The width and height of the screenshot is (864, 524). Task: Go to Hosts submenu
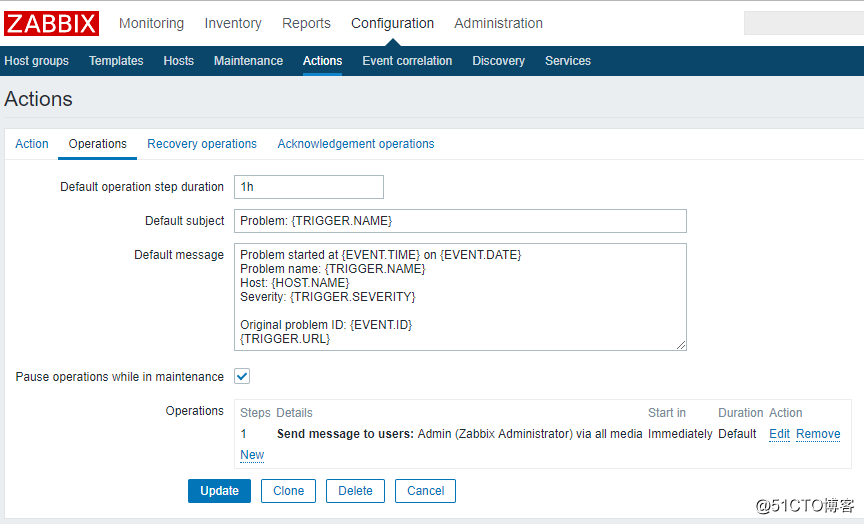[x=179, y=61]
